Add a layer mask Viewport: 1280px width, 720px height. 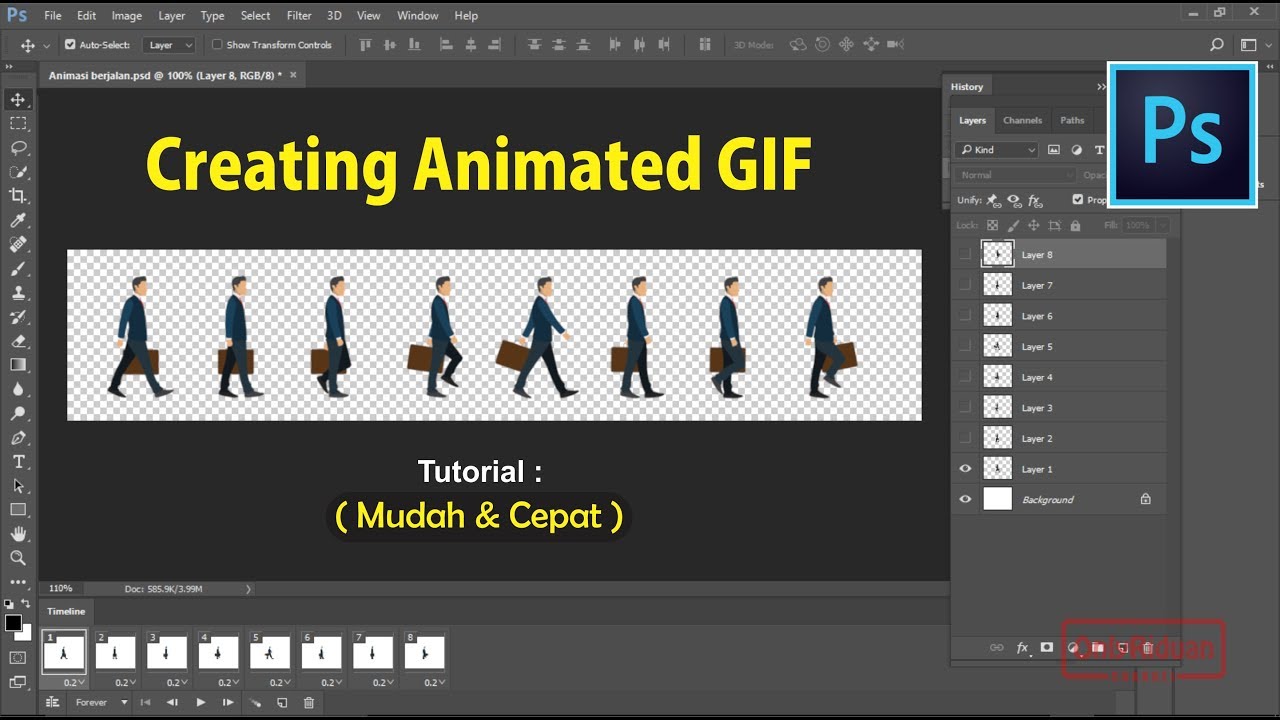click(x=1047, y=648)
